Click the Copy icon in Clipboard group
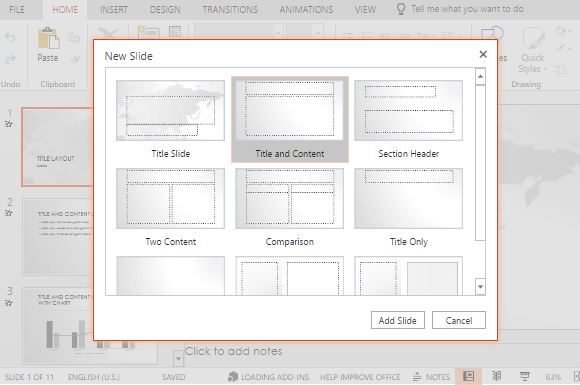This screenshot has height=385, width=580. coord(74,38)
